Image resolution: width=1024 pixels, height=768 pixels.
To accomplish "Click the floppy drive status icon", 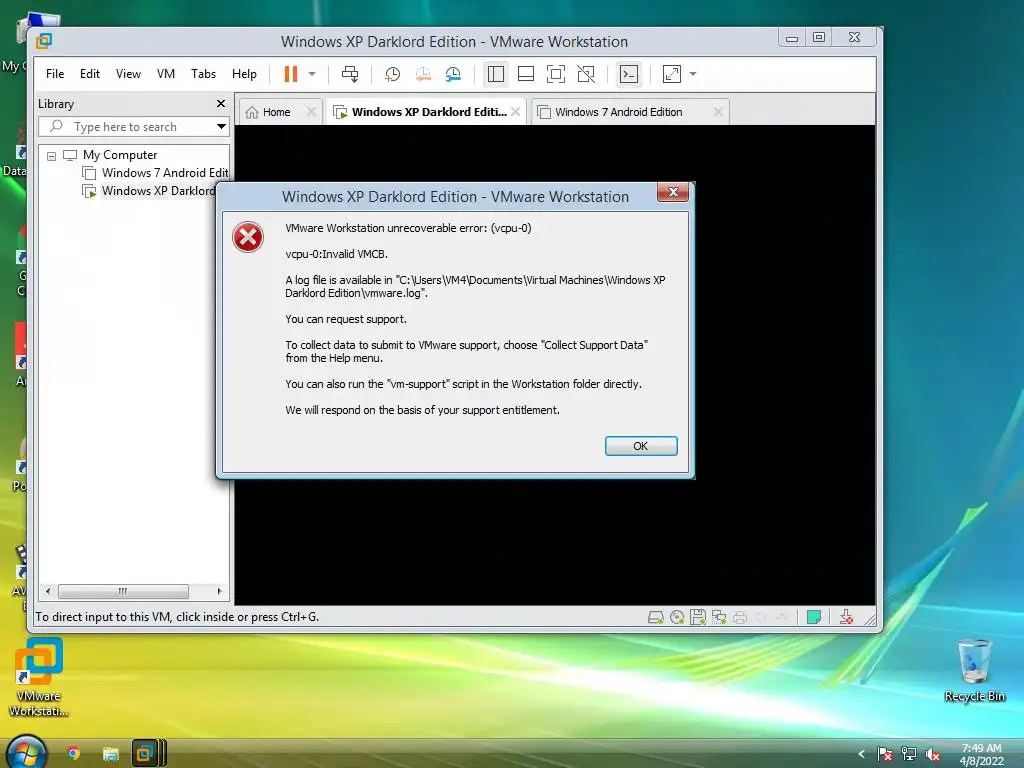I will click(698, 617).
